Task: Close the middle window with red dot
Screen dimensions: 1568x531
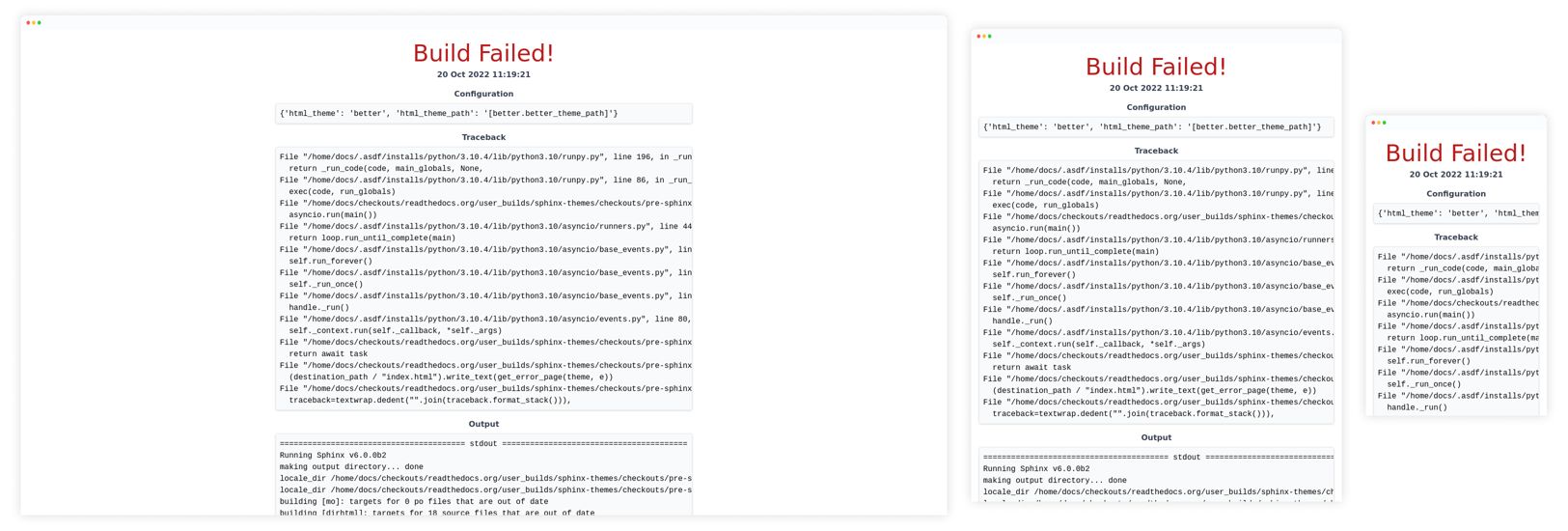Action: click(x=978, y=36)
